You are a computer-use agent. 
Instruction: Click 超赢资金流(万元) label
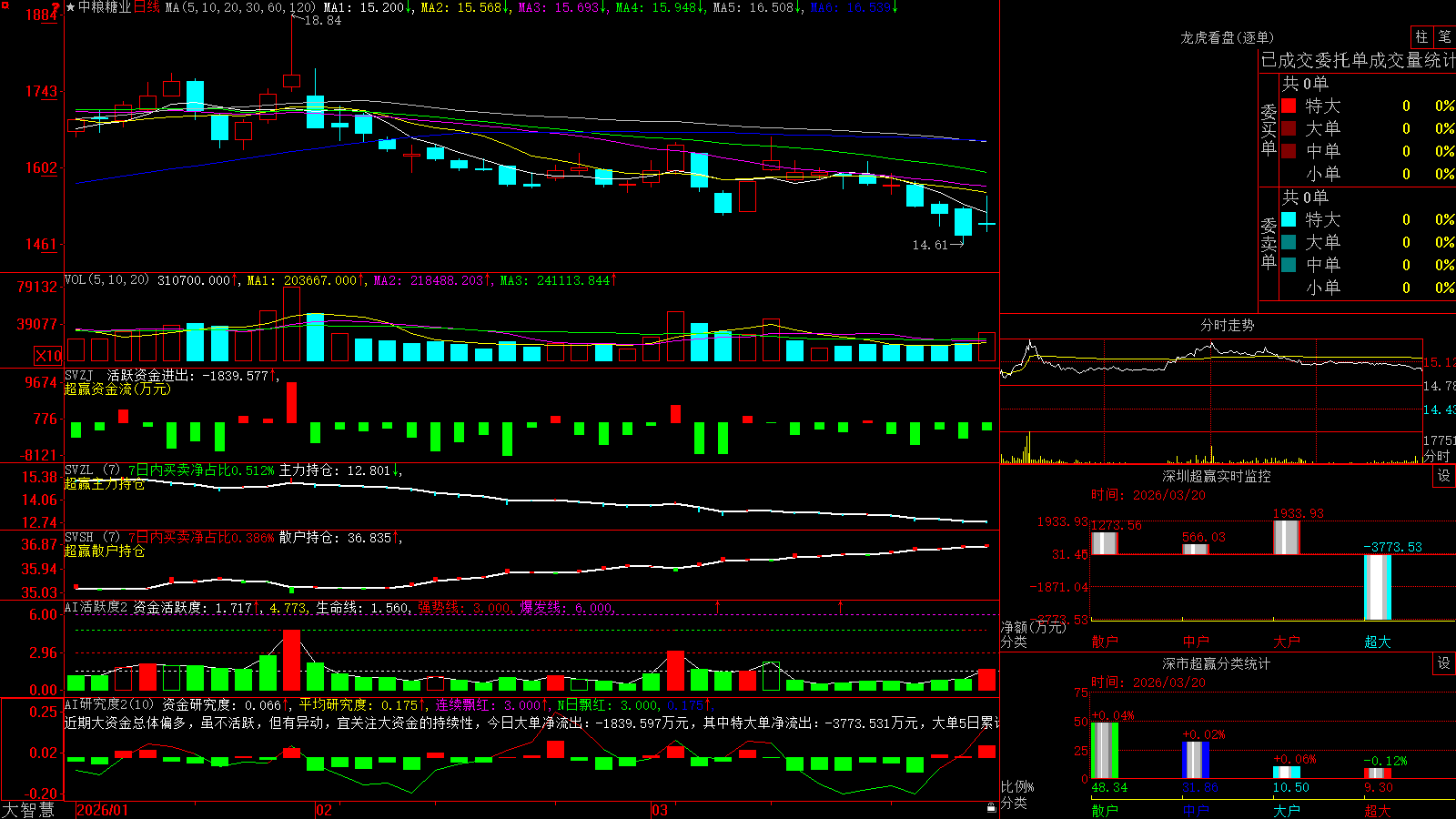[x=117, y=389]
